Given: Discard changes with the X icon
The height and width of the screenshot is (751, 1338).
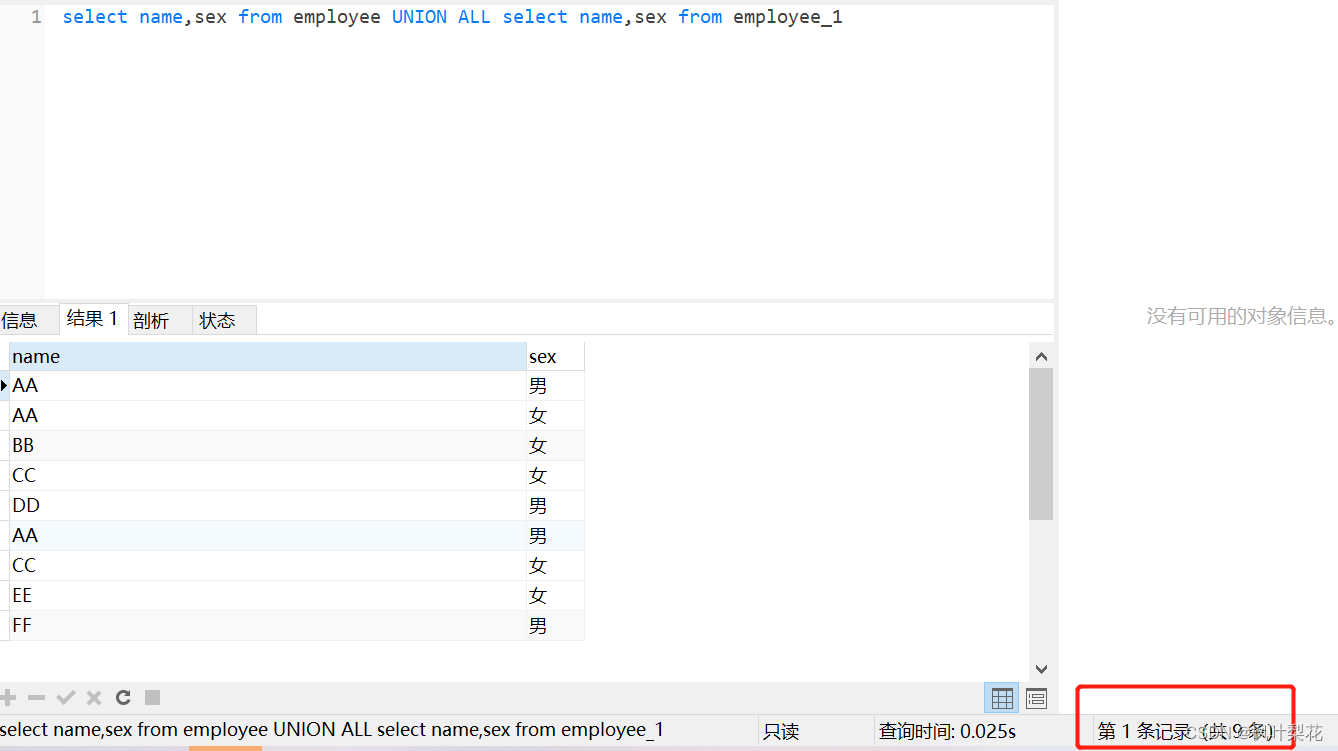Looking at the screenshot, I should tap(94, 697).
